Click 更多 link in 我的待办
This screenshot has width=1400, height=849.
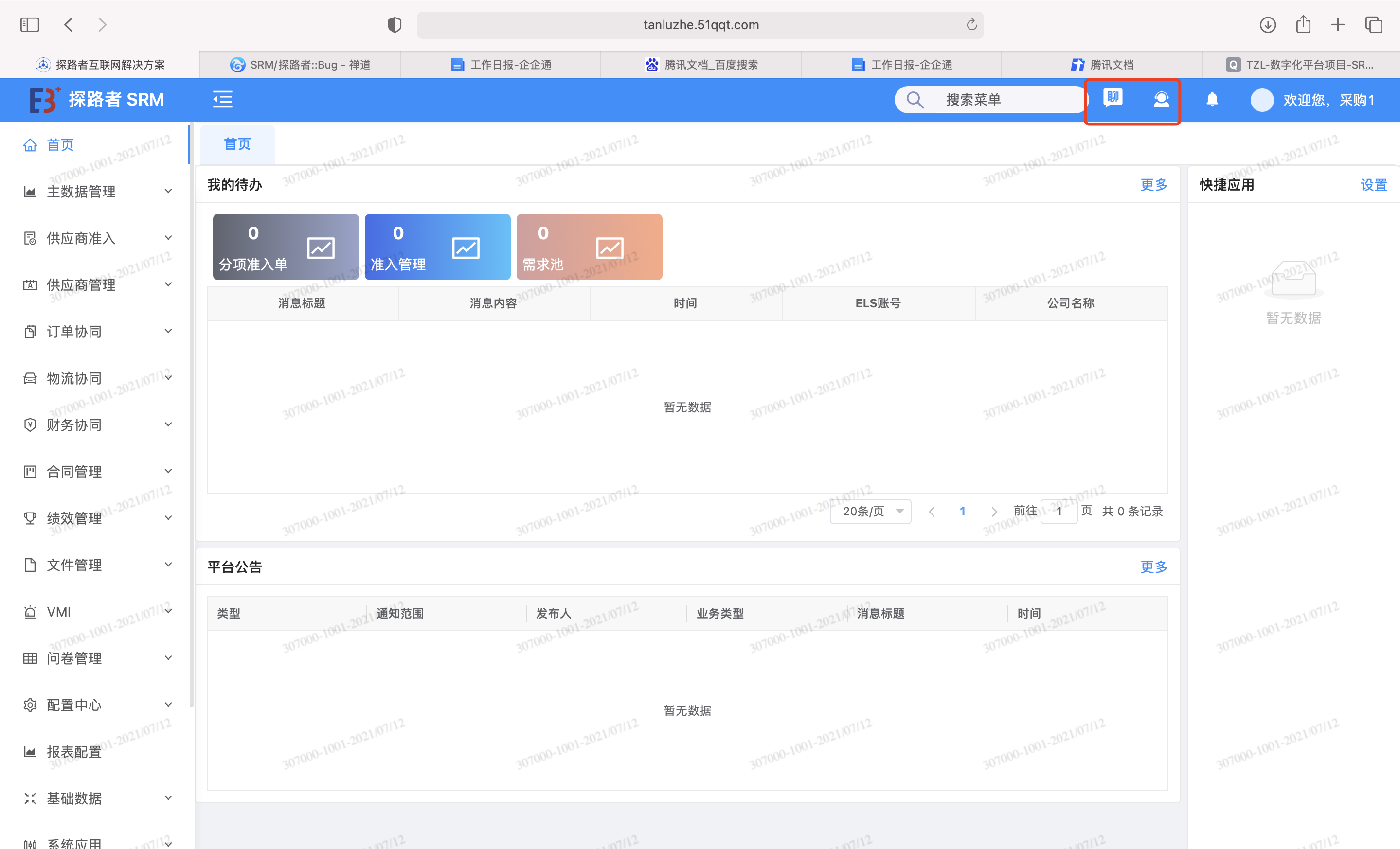click(1153, 185)
